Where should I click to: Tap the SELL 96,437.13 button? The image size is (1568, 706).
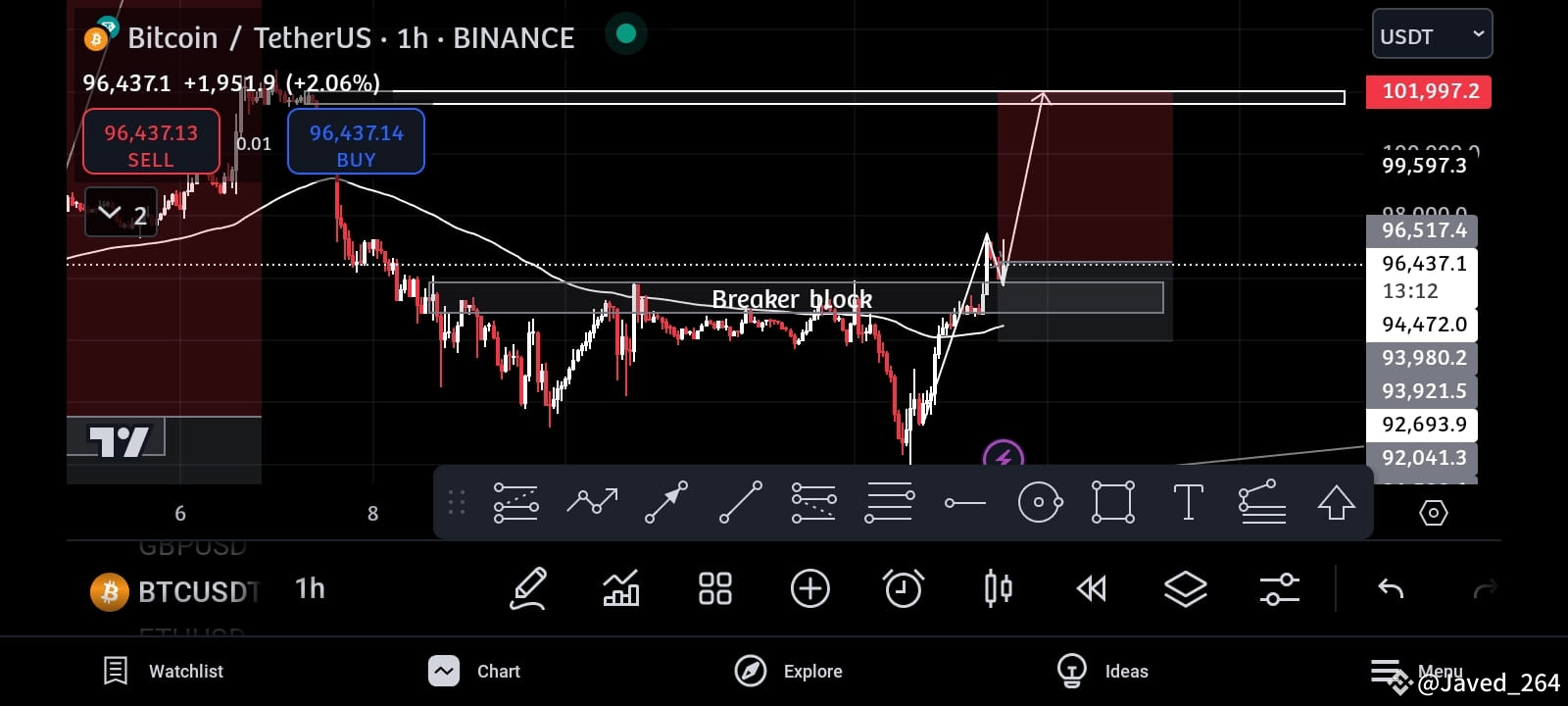pyautogui.click(x=151, y=143)
